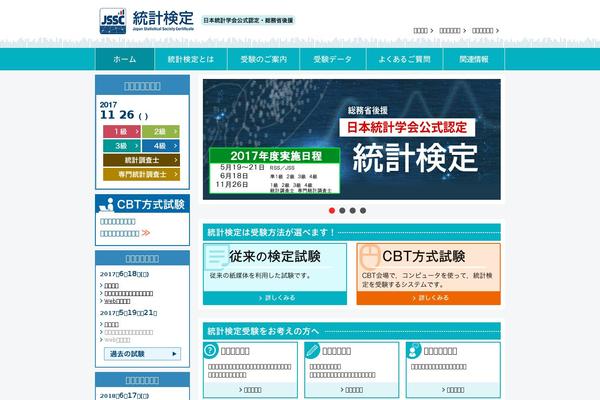Click second top-right header utility link
The image size is (600, 400).
pos(452,31)
